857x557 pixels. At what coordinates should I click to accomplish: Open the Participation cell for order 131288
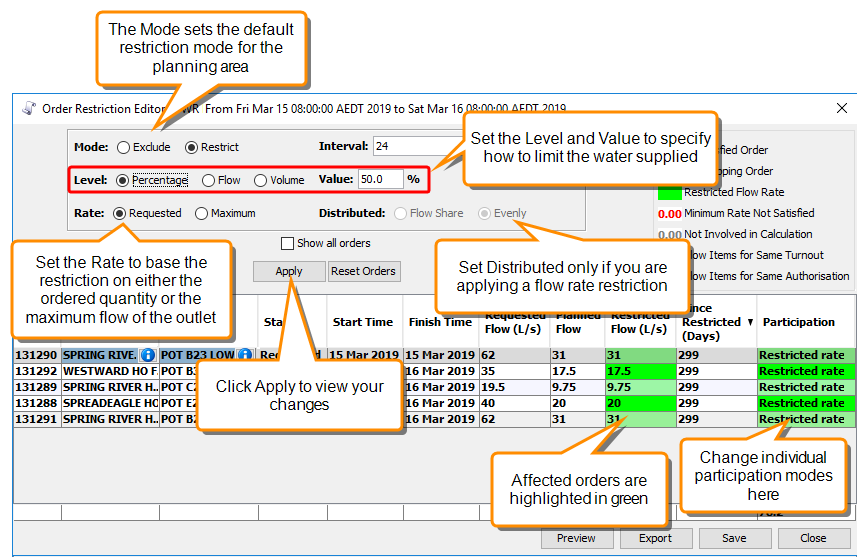point(804,403)
